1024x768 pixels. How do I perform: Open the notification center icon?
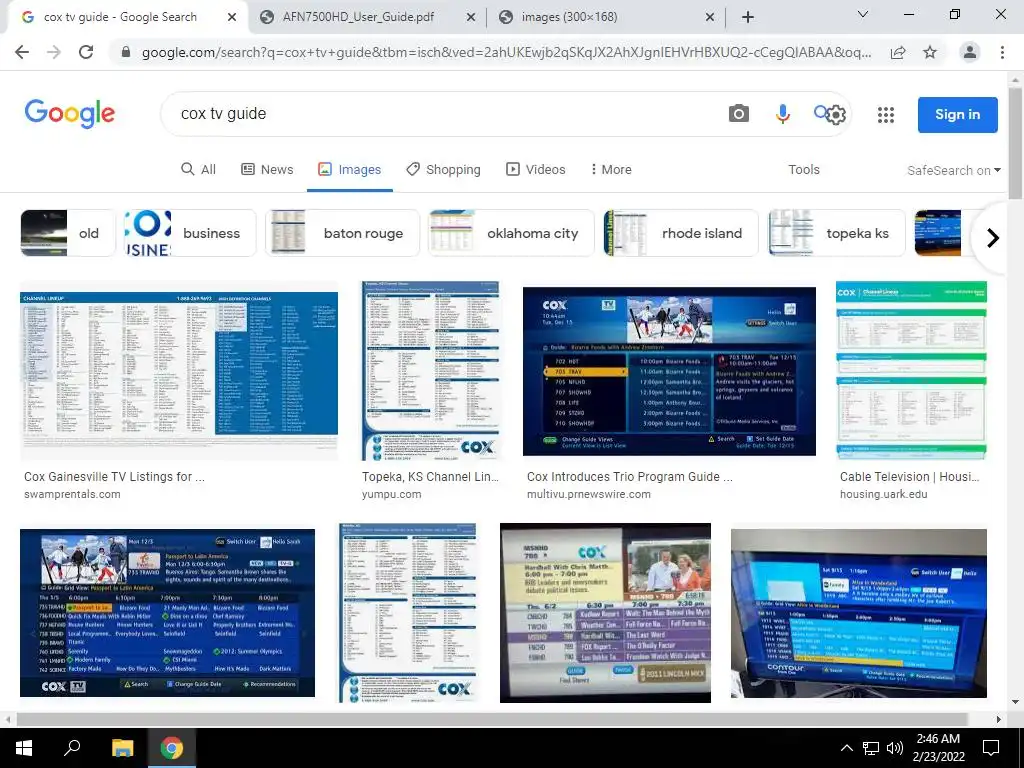pyautogui.click(x=991, y=748)
